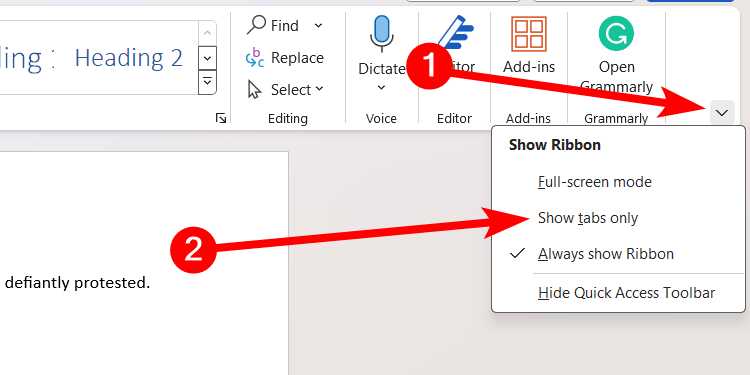
Task: Collapse Ribbon Display Options chevron
Action: click(722, 113)
